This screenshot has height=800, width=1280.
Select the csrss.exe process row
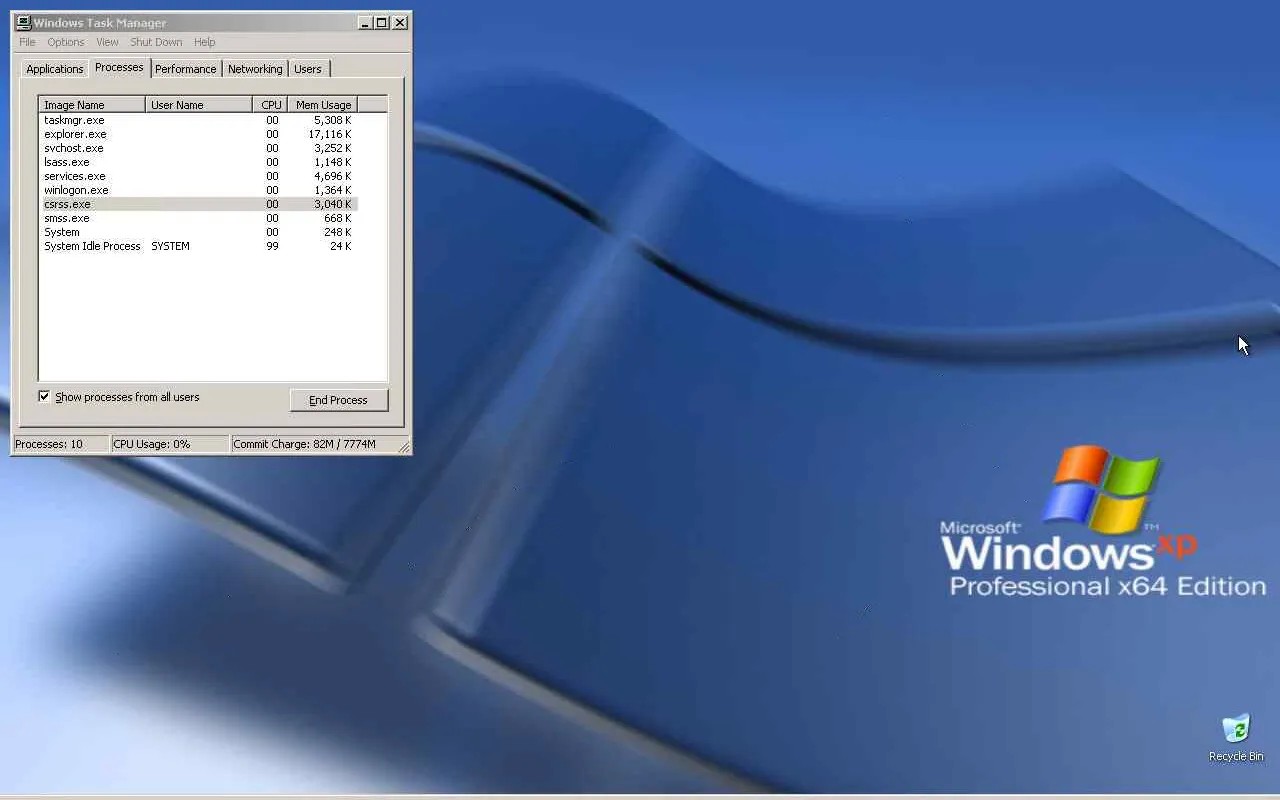[198, 204]
